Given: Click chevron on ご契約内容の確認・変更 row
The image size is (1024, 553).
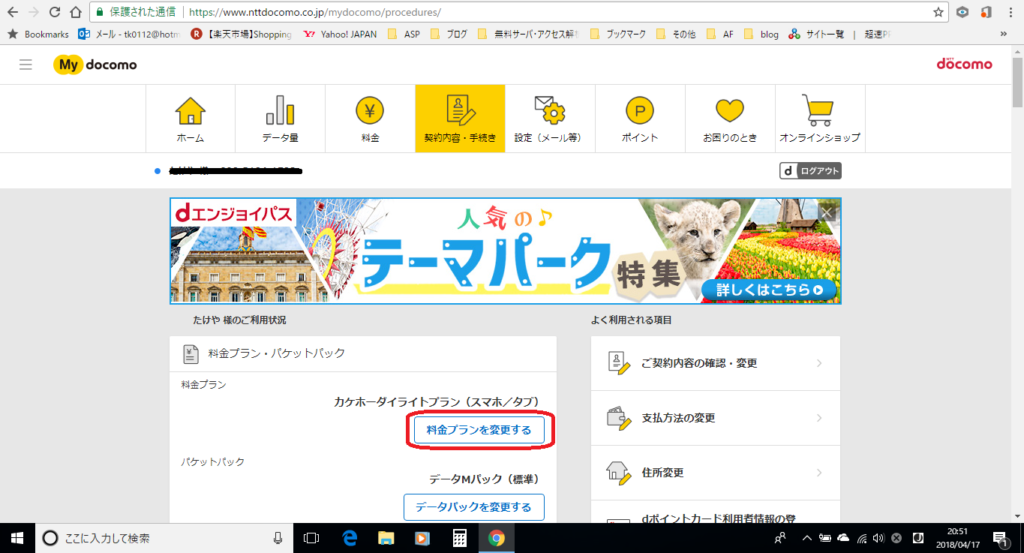Looking at the screenshot, I should point(819,363).
